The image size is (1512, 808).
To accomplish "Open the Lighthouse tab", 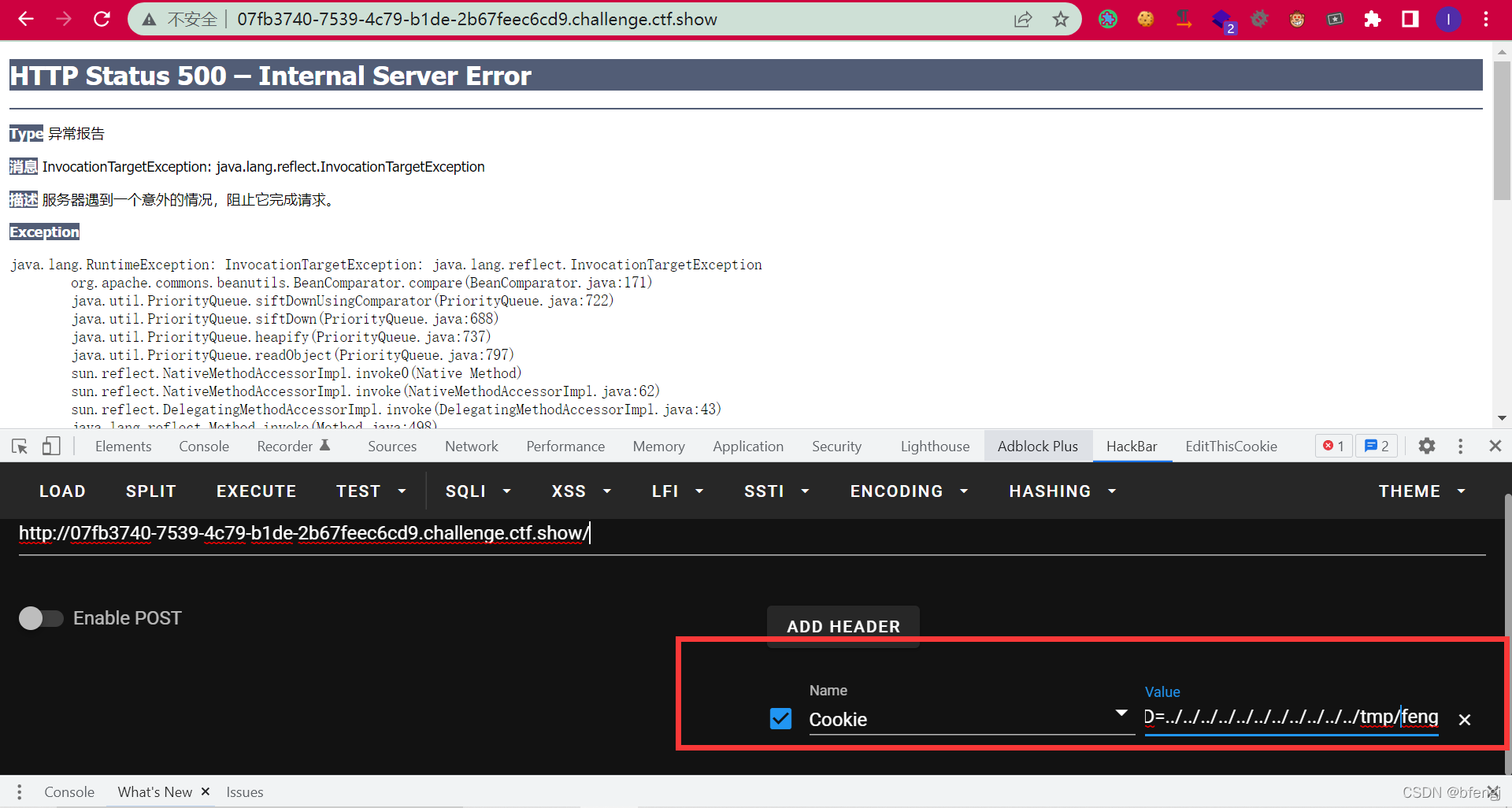I will click(x=935, y=447).
